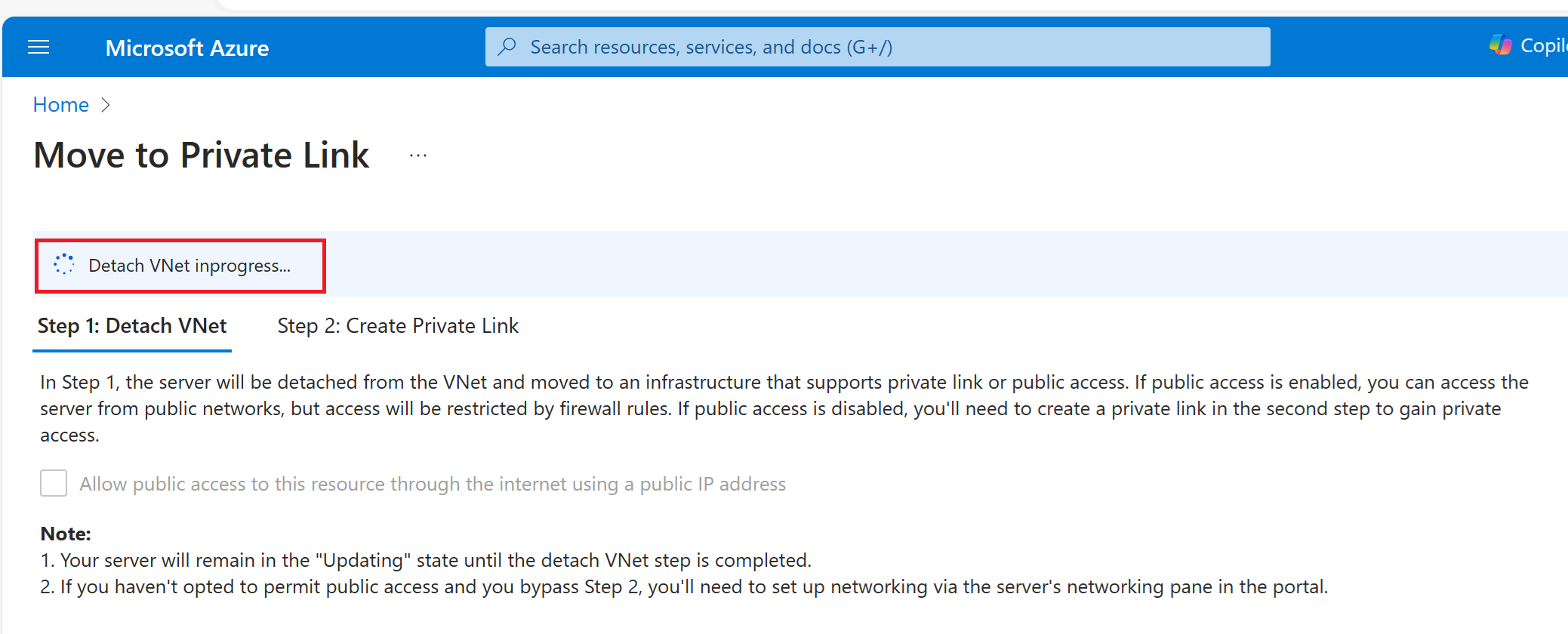Screen dimensions: 1568x634
Task: Open the ellipsis more options beside page title
Action: pos(418,155)
